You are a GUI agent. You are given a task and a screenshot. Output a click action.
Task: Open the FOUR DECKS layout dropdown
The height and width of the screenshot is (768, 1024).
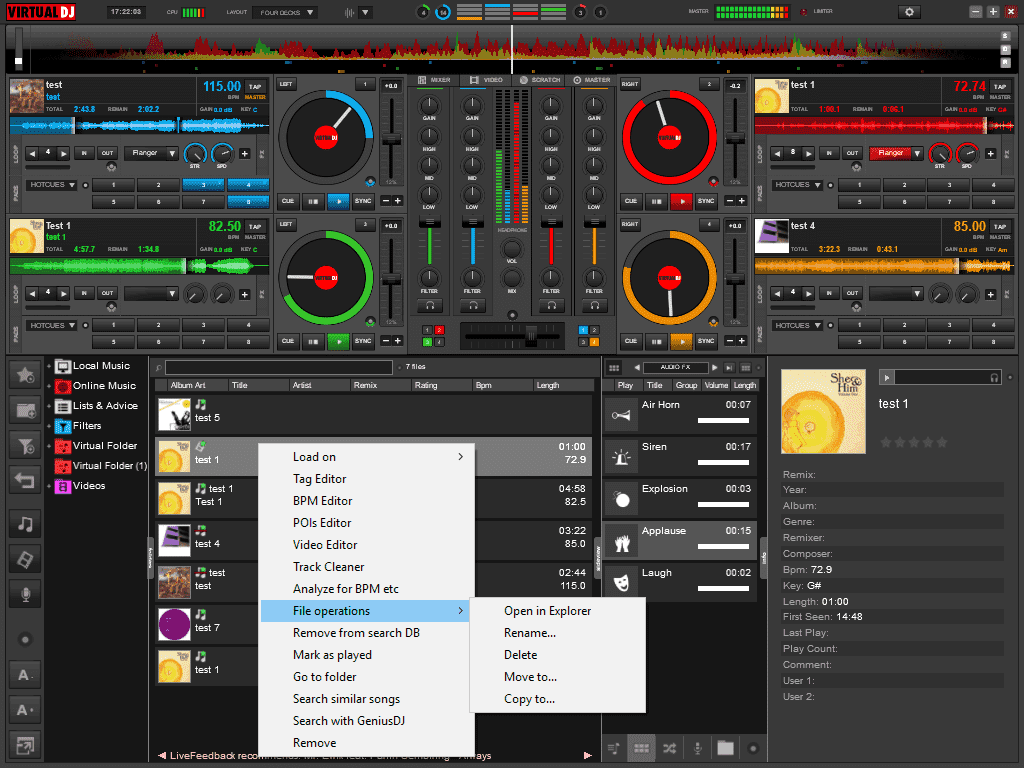point(285,12)
